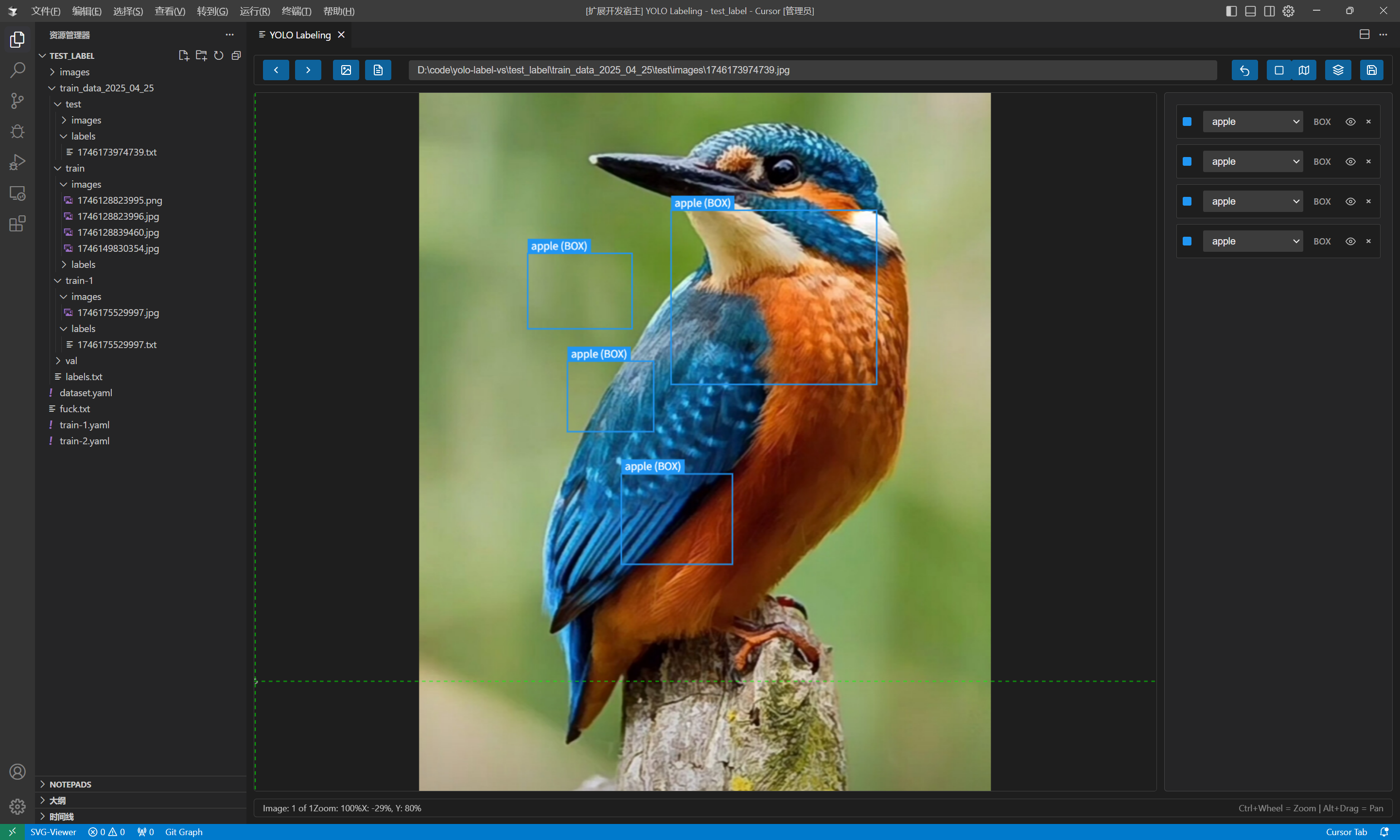Click the layers stack toolbar icon
The image size is (1400, 840).
point(1338,70)
